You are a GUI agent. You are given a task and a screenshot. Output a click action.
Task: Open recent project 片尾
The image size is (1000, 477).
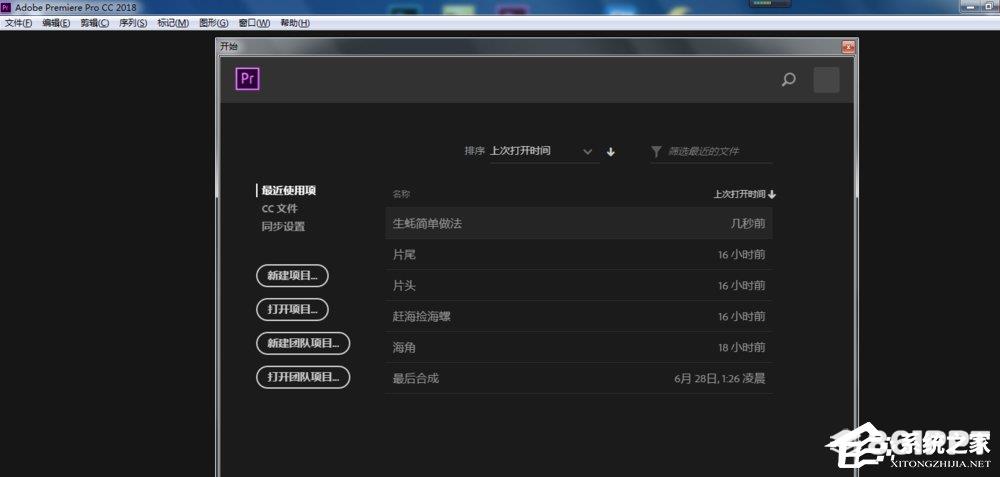[579, 254]
